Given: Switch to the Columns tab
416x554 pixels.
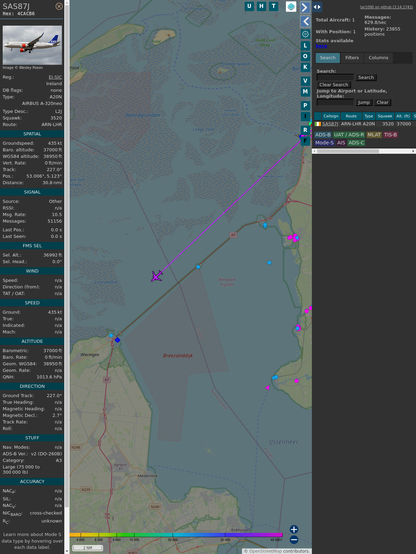Looking at the screenshot, I should click(378, 58).
